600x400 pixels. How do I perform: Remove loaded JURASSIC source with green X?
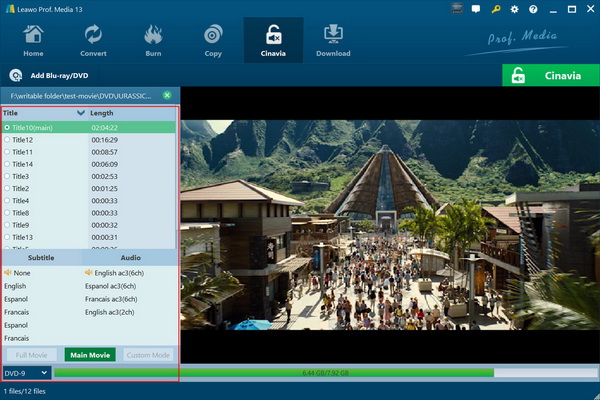click(x=167, y=95)
